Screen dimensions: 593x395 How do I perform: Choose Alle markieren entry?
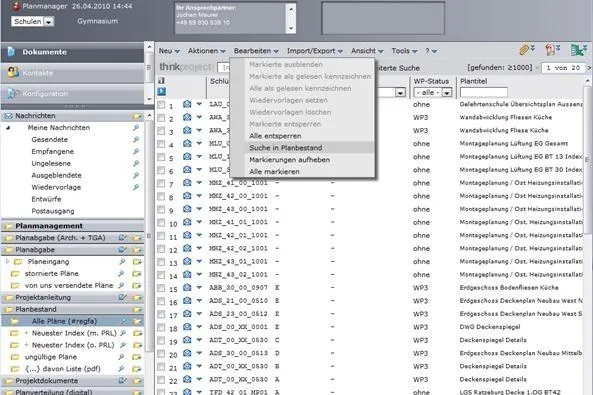tap(274, 171)
